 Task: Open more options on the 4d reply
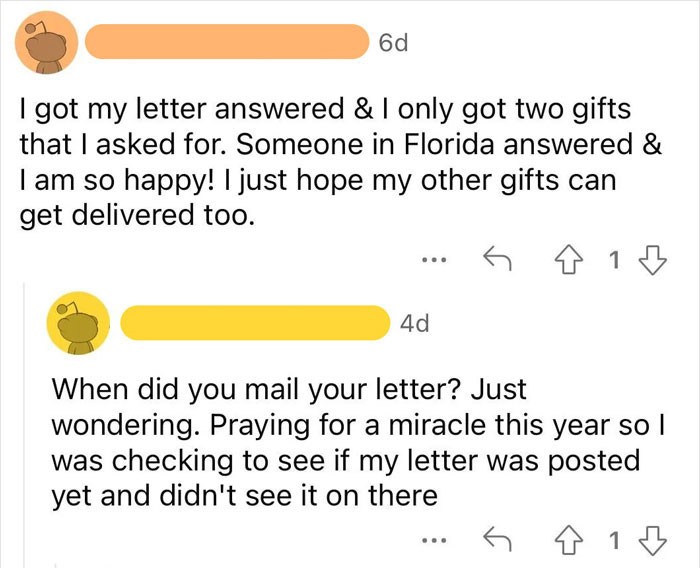point(434,541)
